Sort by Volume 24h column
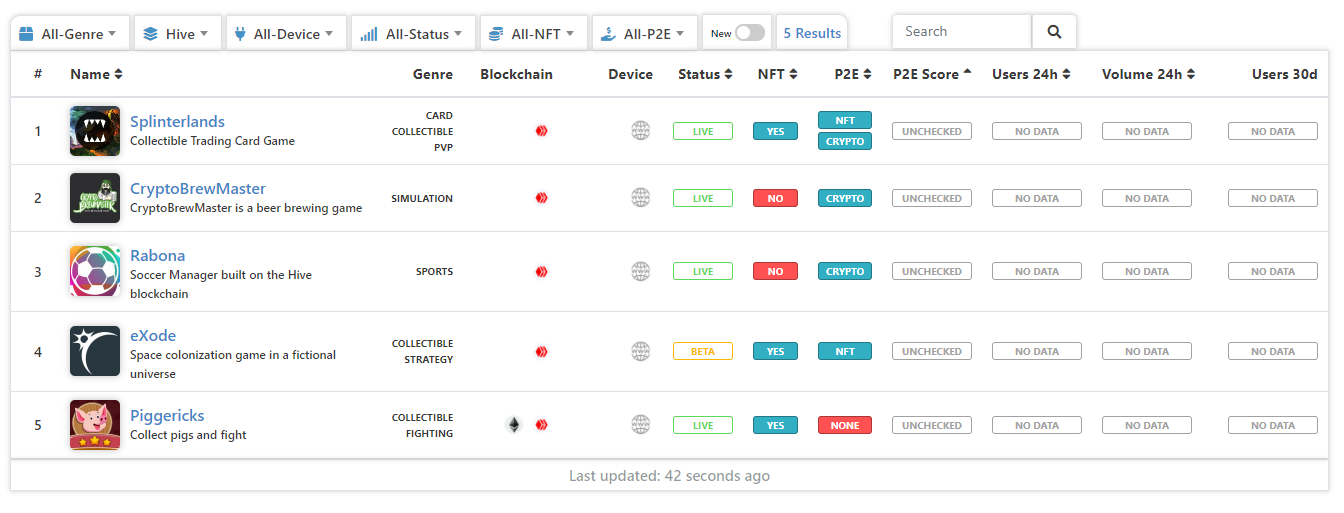Viewport: 1344px width, 513px height. click(x=1148, y=74)
